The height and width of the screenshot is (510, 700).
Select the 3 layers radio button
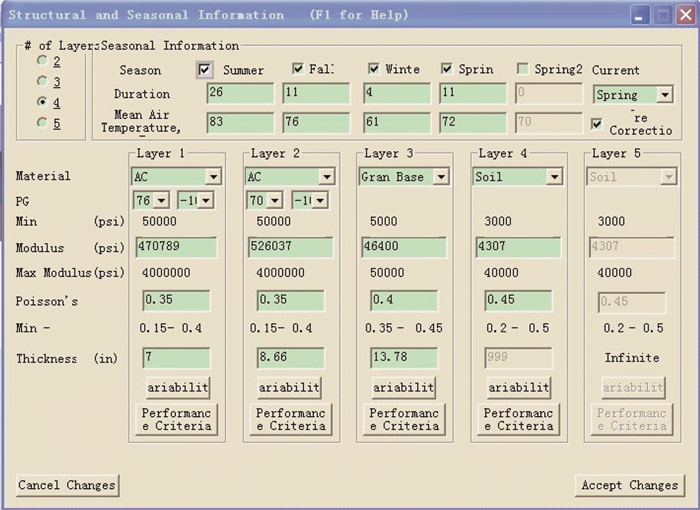(42, 82)
